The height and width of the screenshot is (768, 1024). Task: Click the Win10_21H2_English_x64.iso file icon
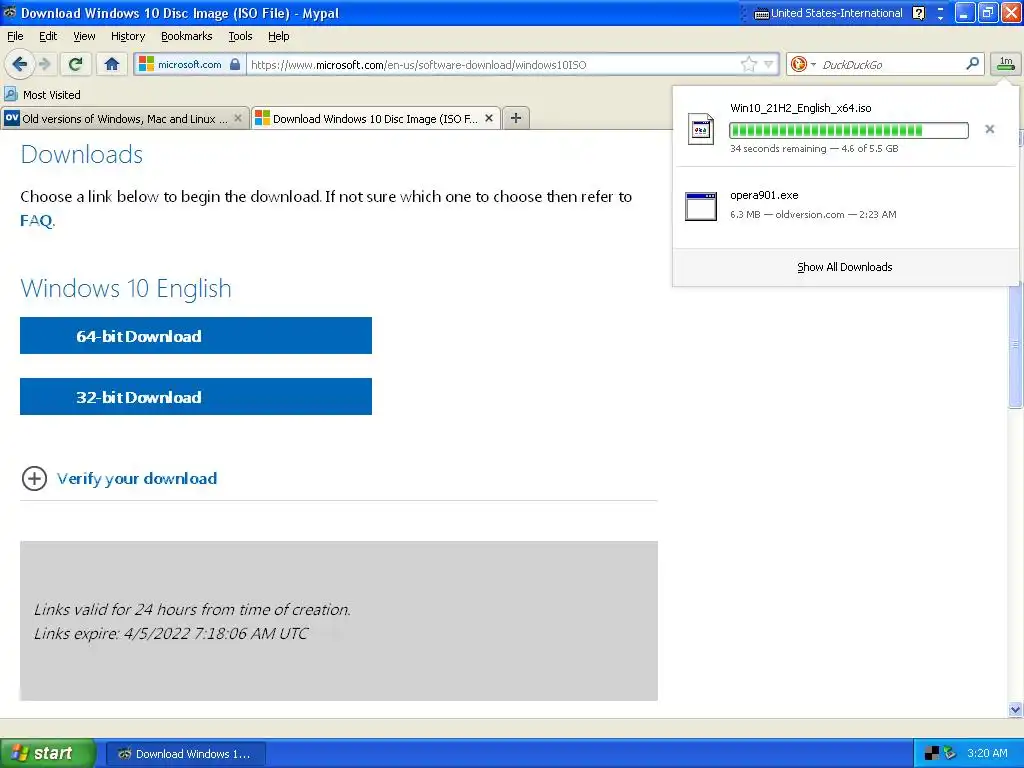tap(701, 129)
